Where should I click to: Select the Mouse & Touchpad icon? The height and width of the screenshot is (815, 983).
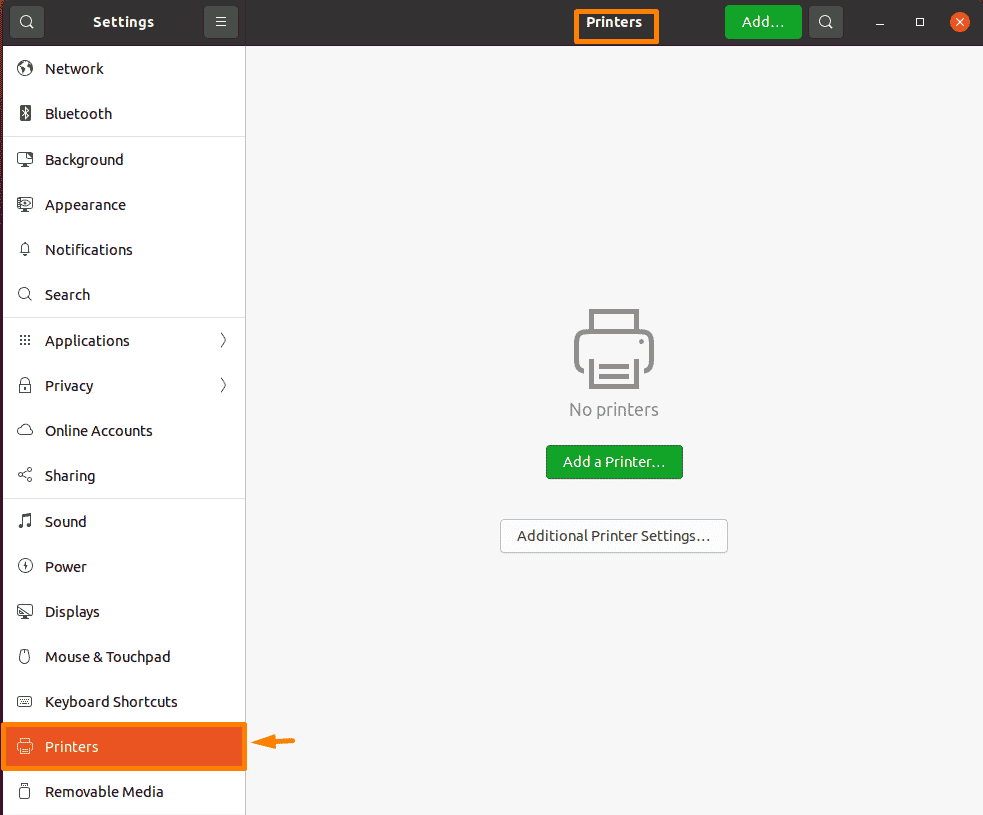click(24, 656)
